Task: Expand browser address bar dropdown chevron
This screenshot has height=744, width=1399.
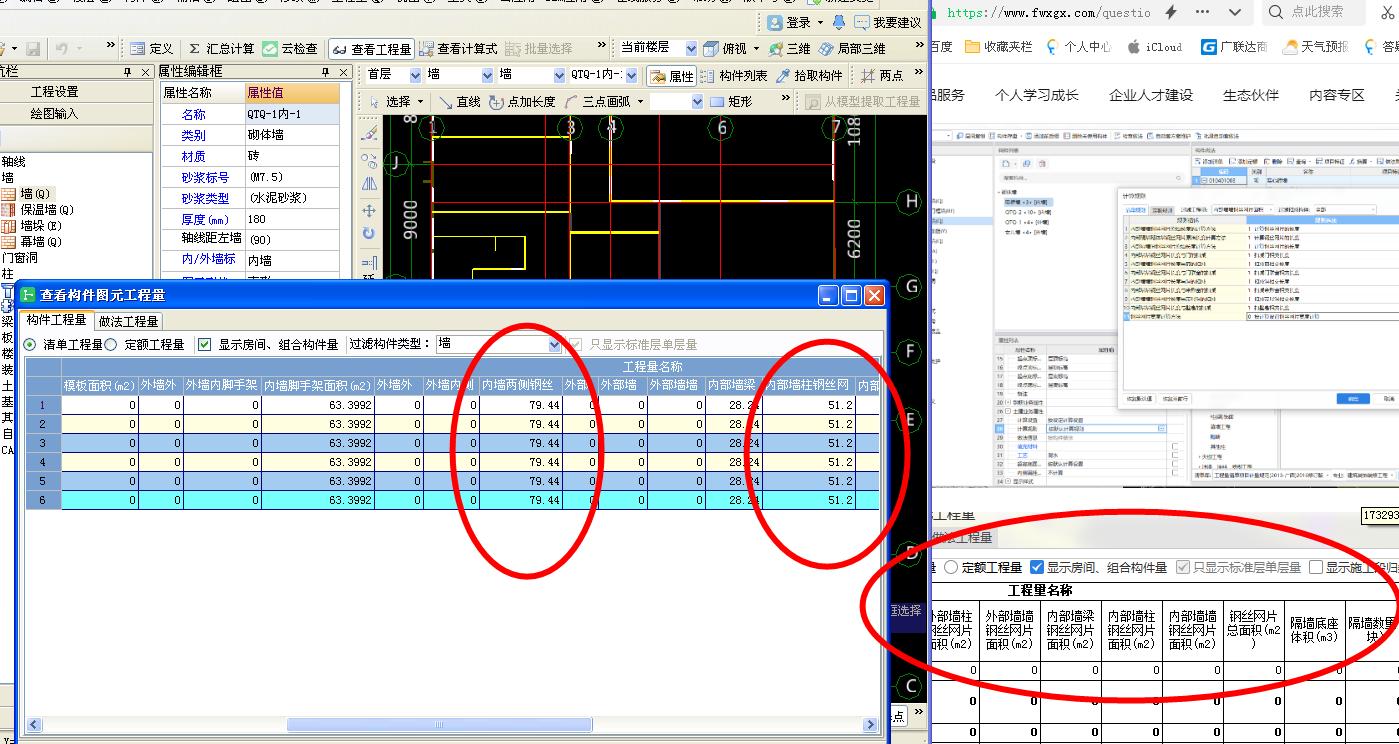Action: 1235,12
